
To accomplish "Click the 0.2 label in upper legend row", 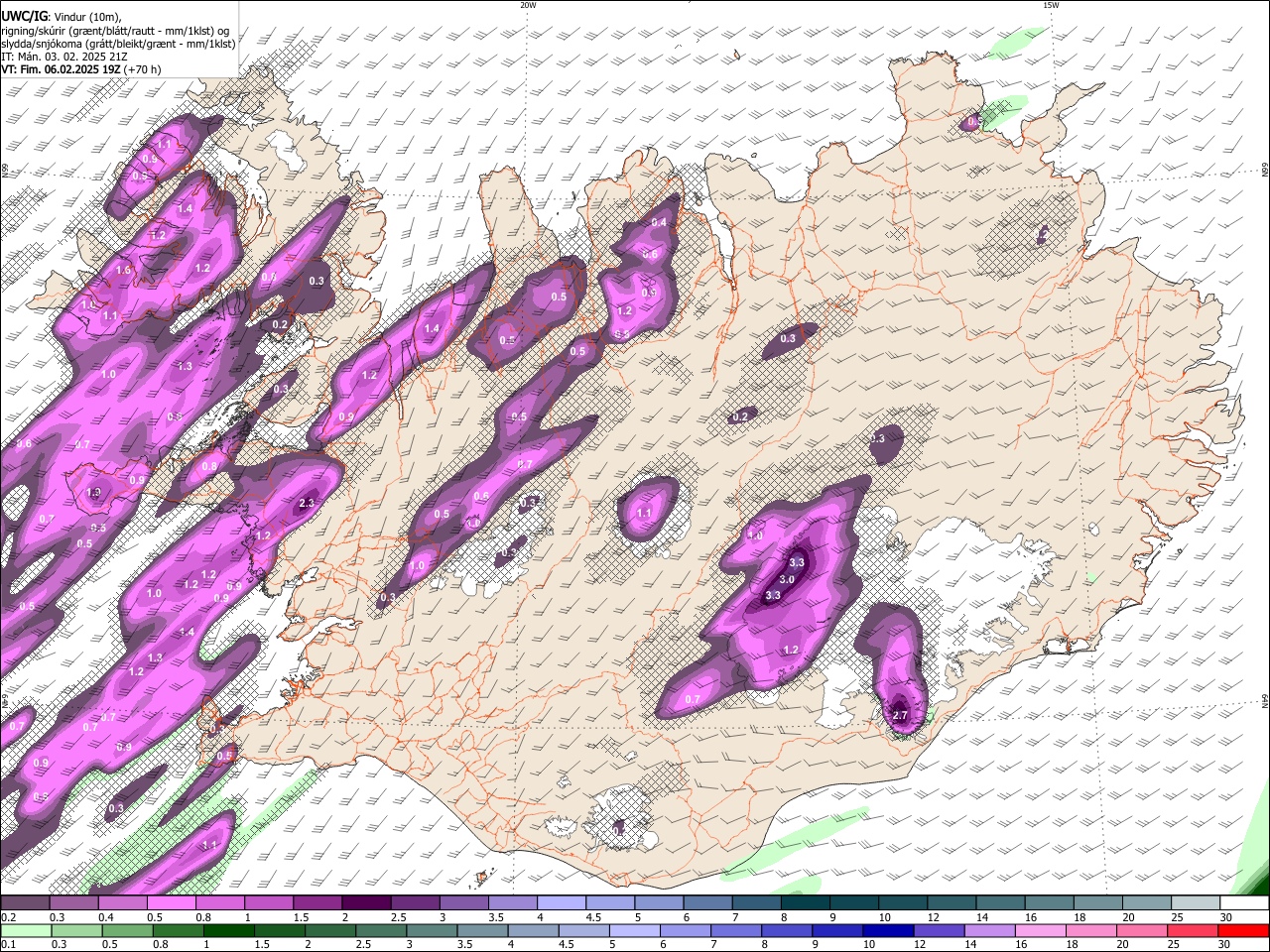I will [9, 917].
